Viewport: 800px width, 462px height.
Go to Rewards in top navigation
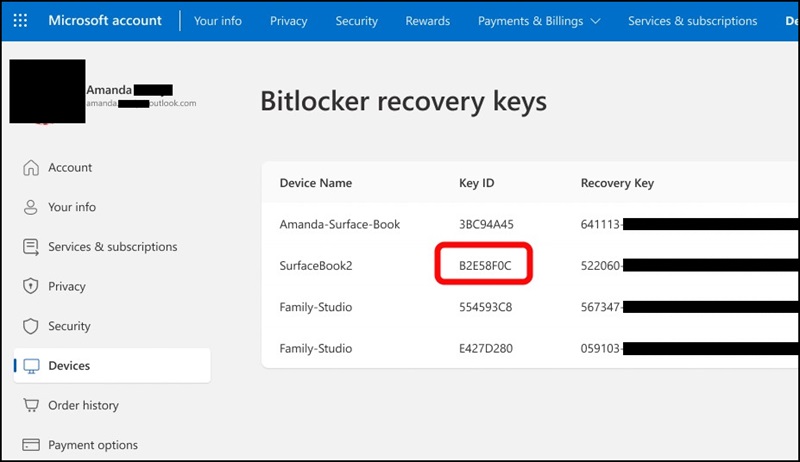pyautogui.click(x=428, y=21)
